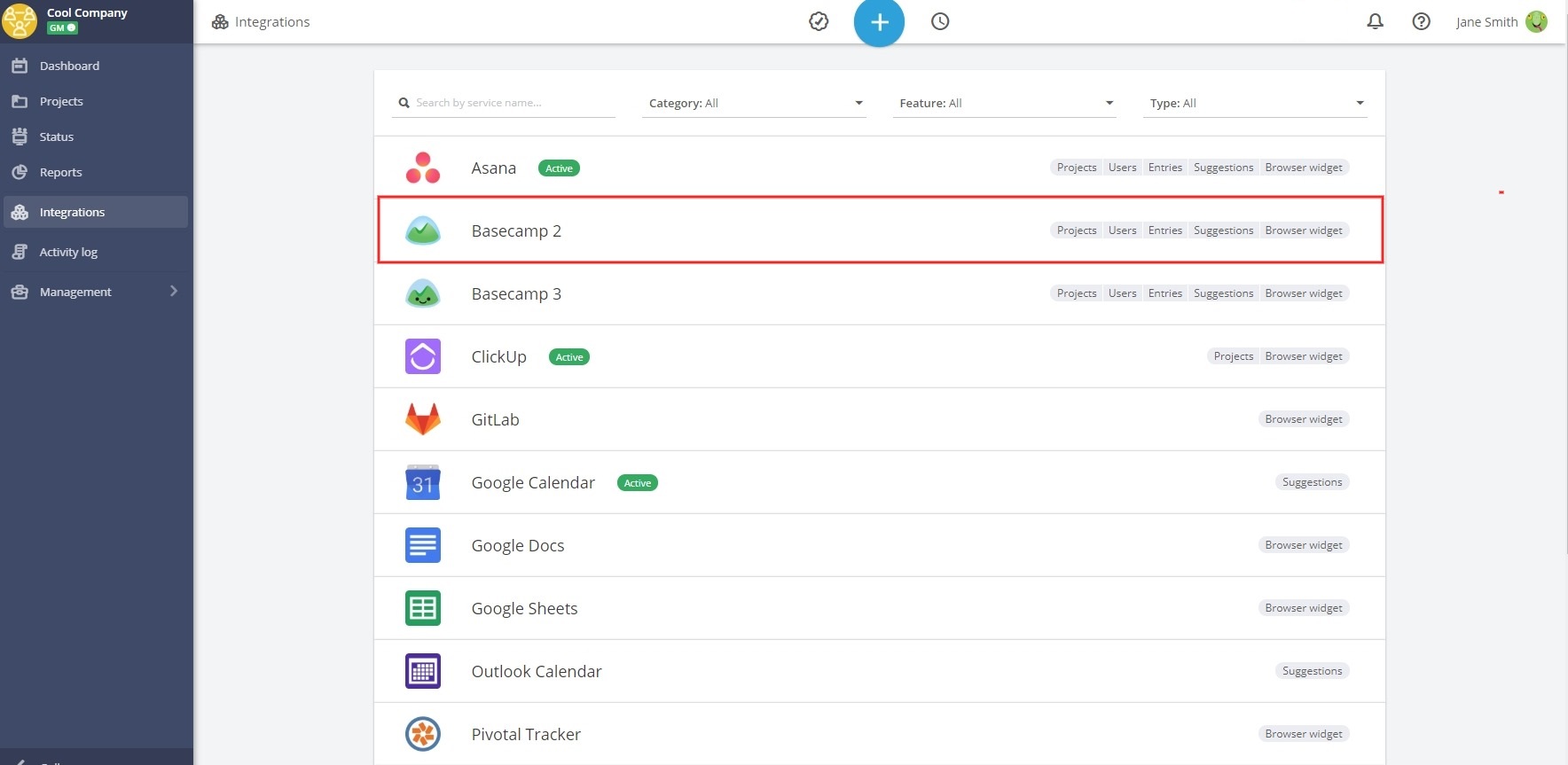
Task: Click Jane Smith's profile avatar
Action: (1537, 21)
